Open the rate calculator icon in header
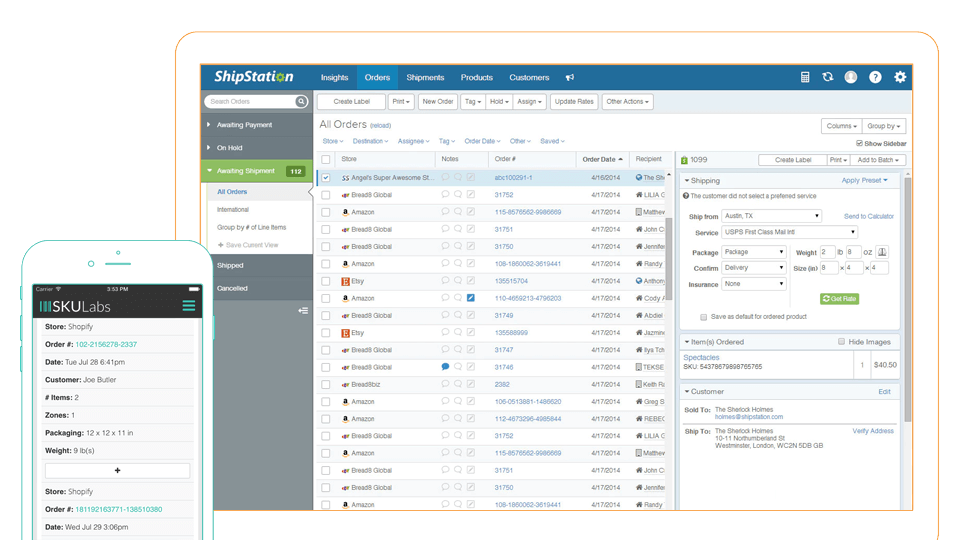The height and width of the screenshot is (540, 960). 804,77
